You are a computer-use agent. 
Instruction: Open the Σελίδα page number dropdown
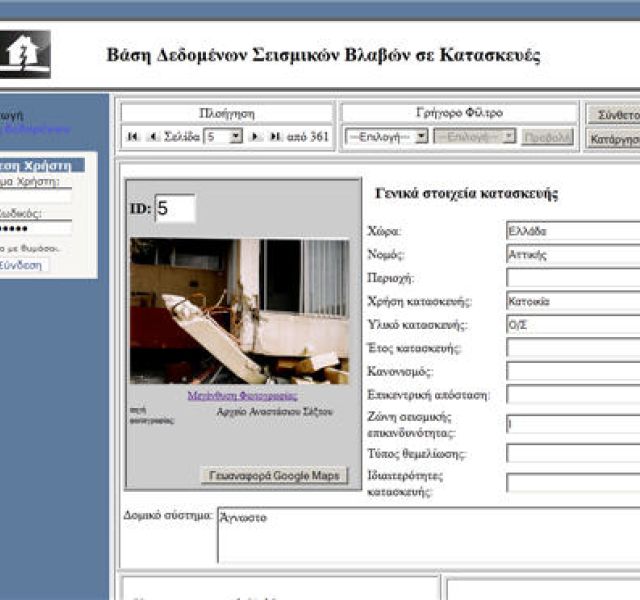(x=223, y=137)
